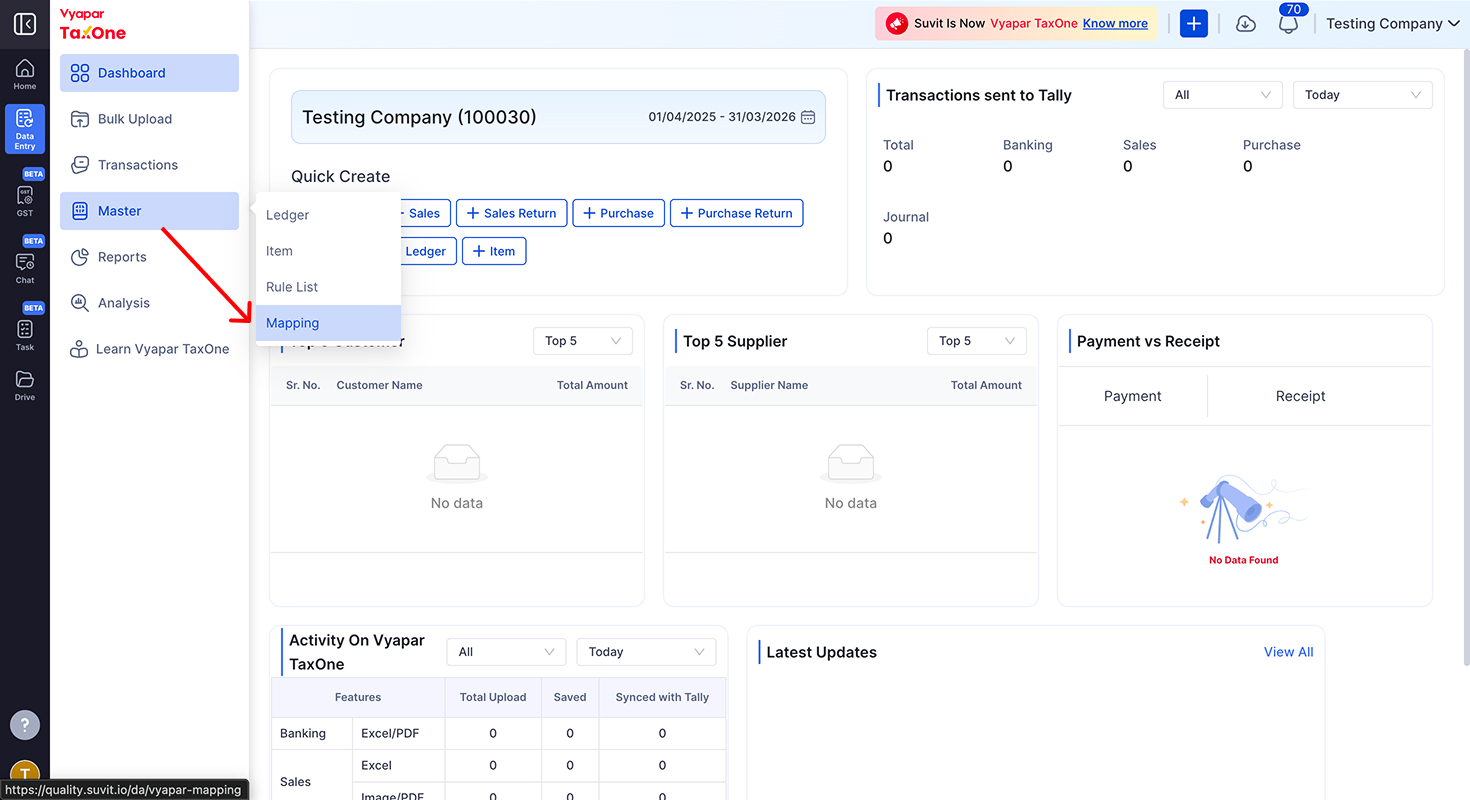Click the Customer Name column header
Viewport: 1470px width, 800px height.
[x=379, y=385]
